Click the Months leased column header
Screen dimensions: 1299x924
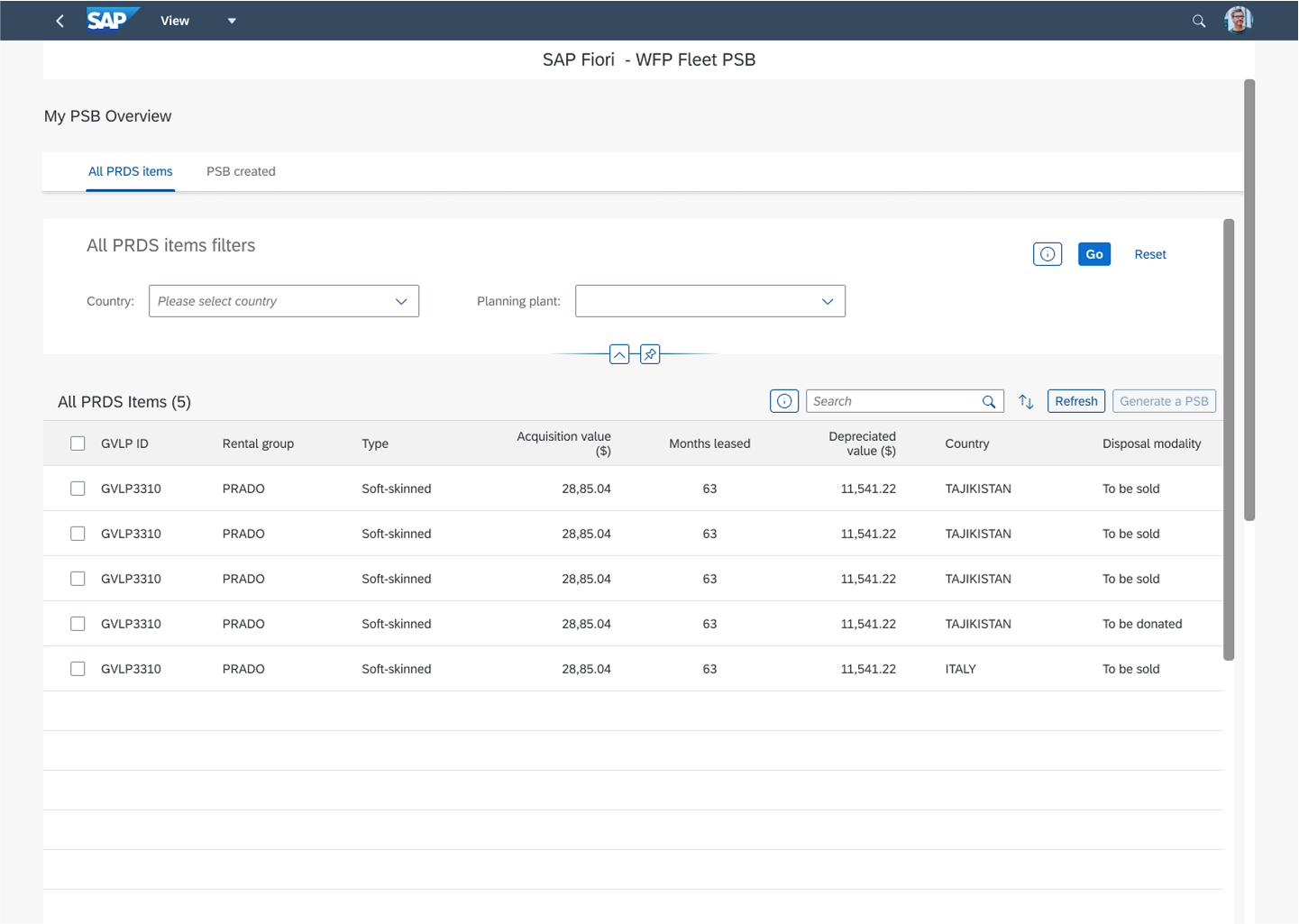[709, 444]
